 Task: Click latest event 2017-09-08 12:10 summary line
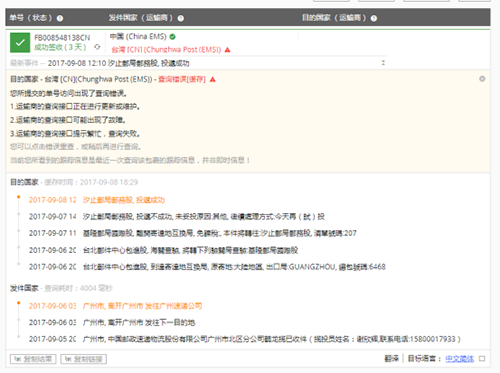[x=118, y=63]
